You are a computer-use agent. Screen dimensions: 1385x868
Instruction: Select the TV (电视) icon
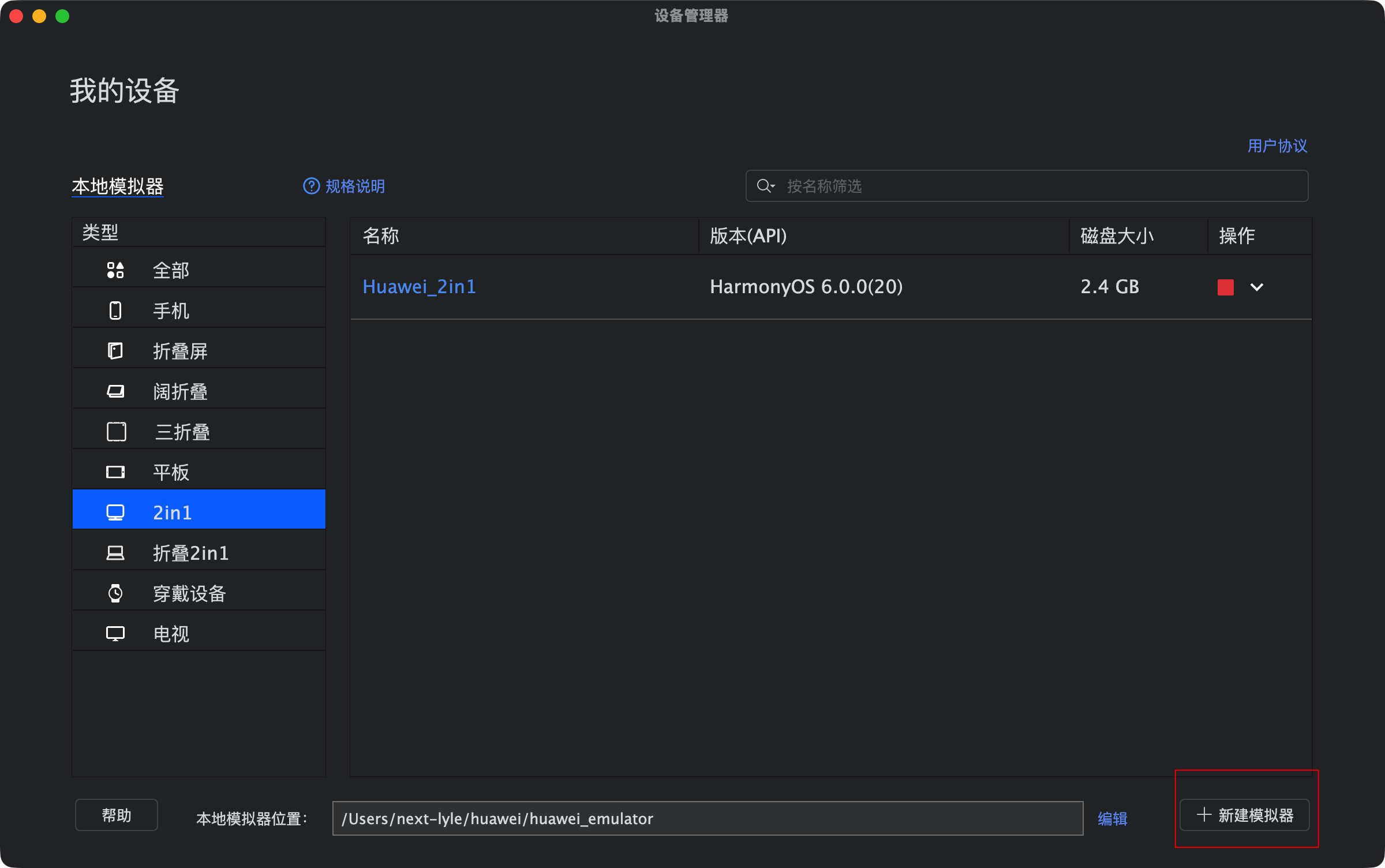tap(115, 634)
